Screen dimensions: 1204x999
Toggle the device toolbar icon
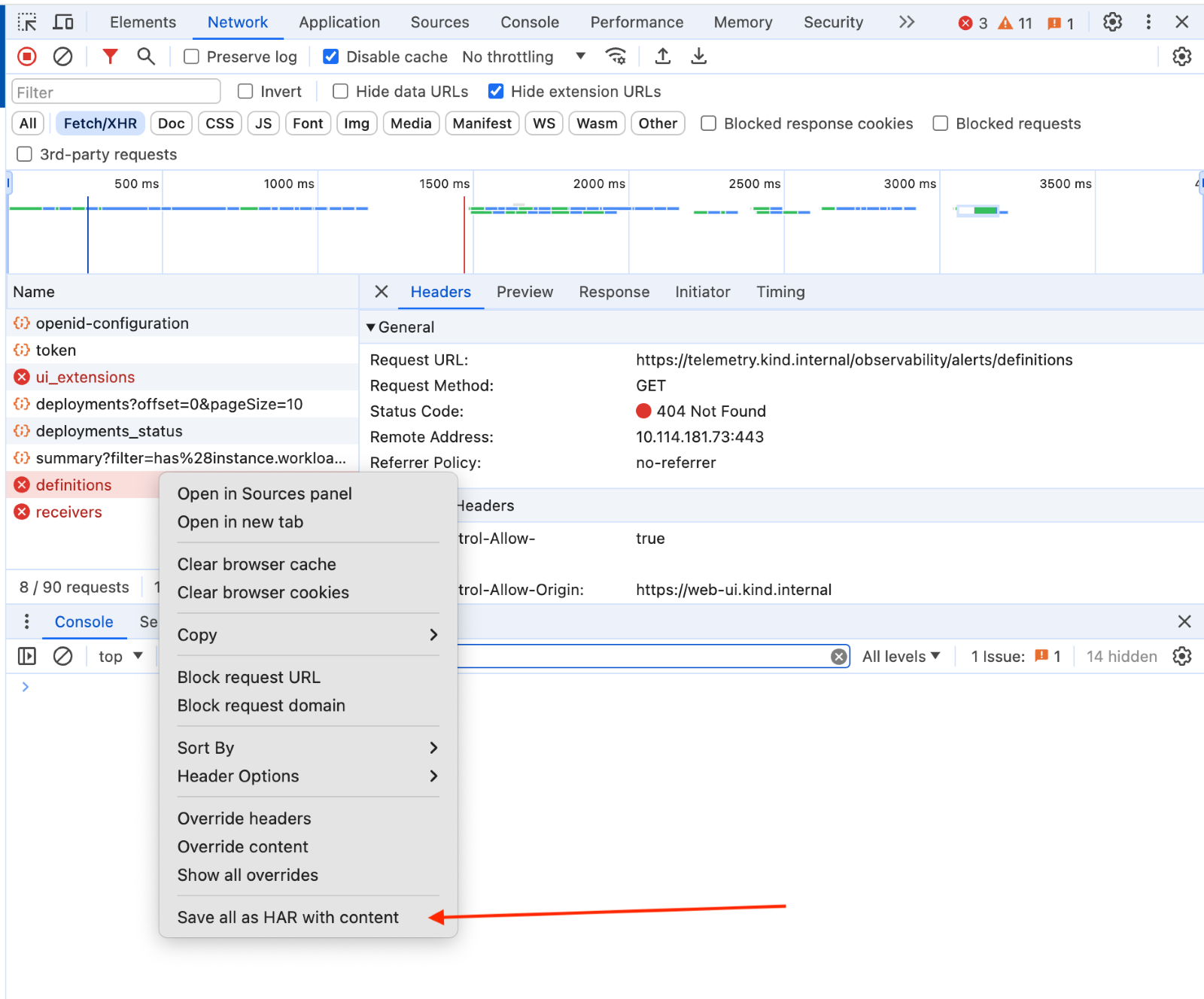[x=63, y=23]
